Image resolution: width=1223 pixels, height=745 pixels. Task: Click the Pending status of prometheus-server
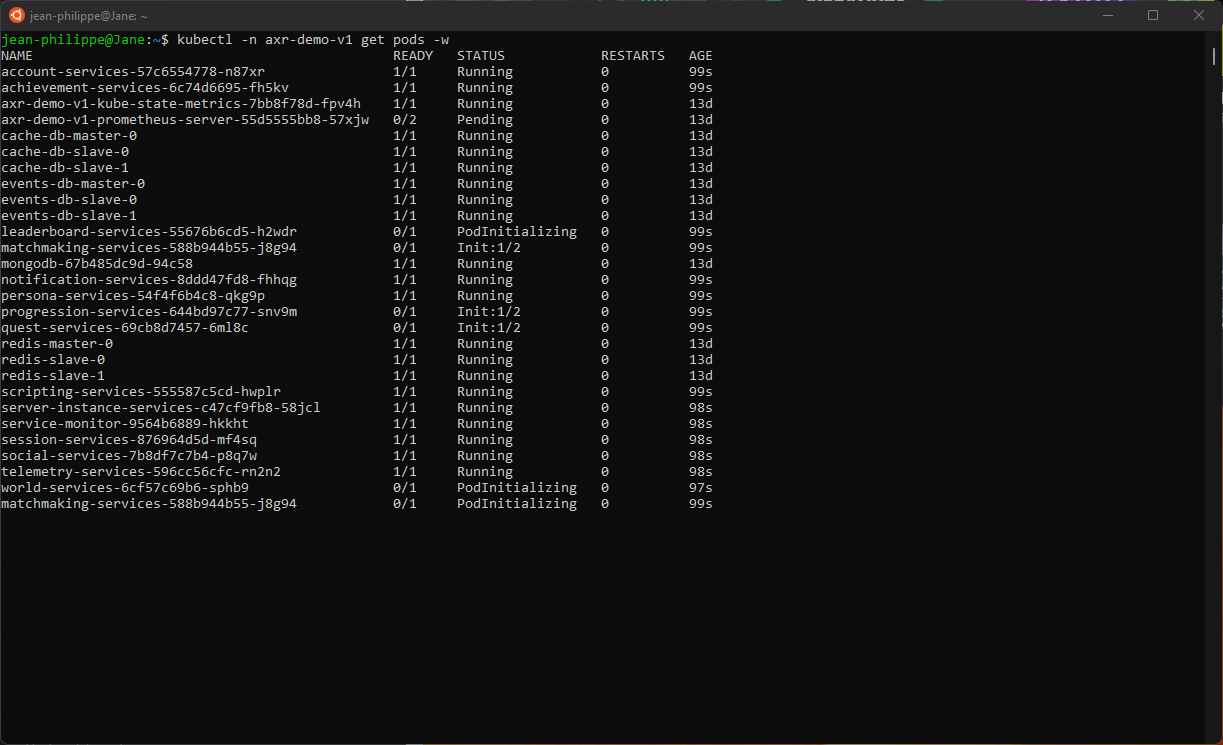click(x=485, y=120)
